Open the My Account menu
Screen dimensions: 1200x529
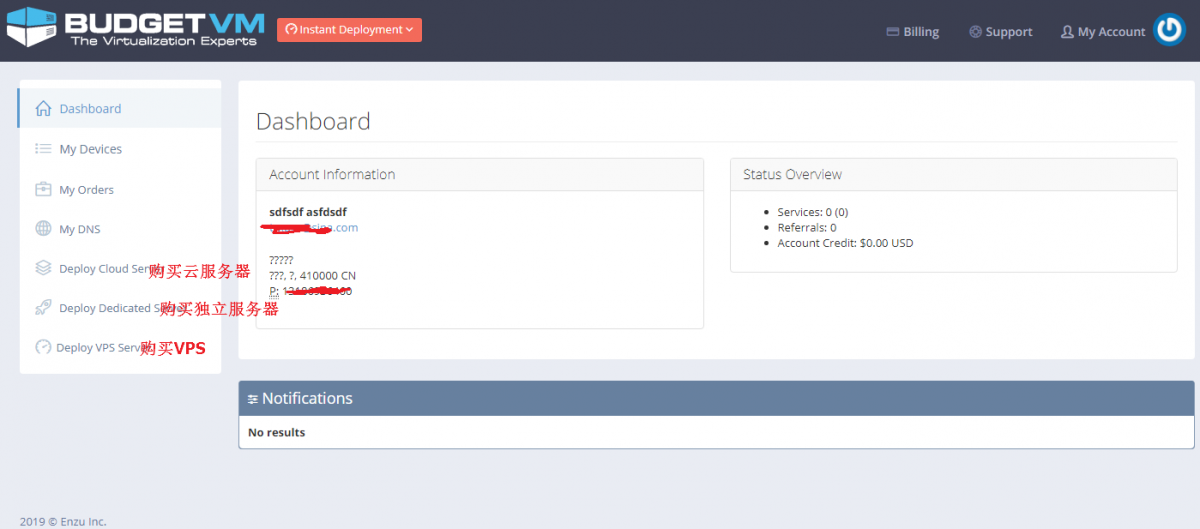pos(1102,32)
